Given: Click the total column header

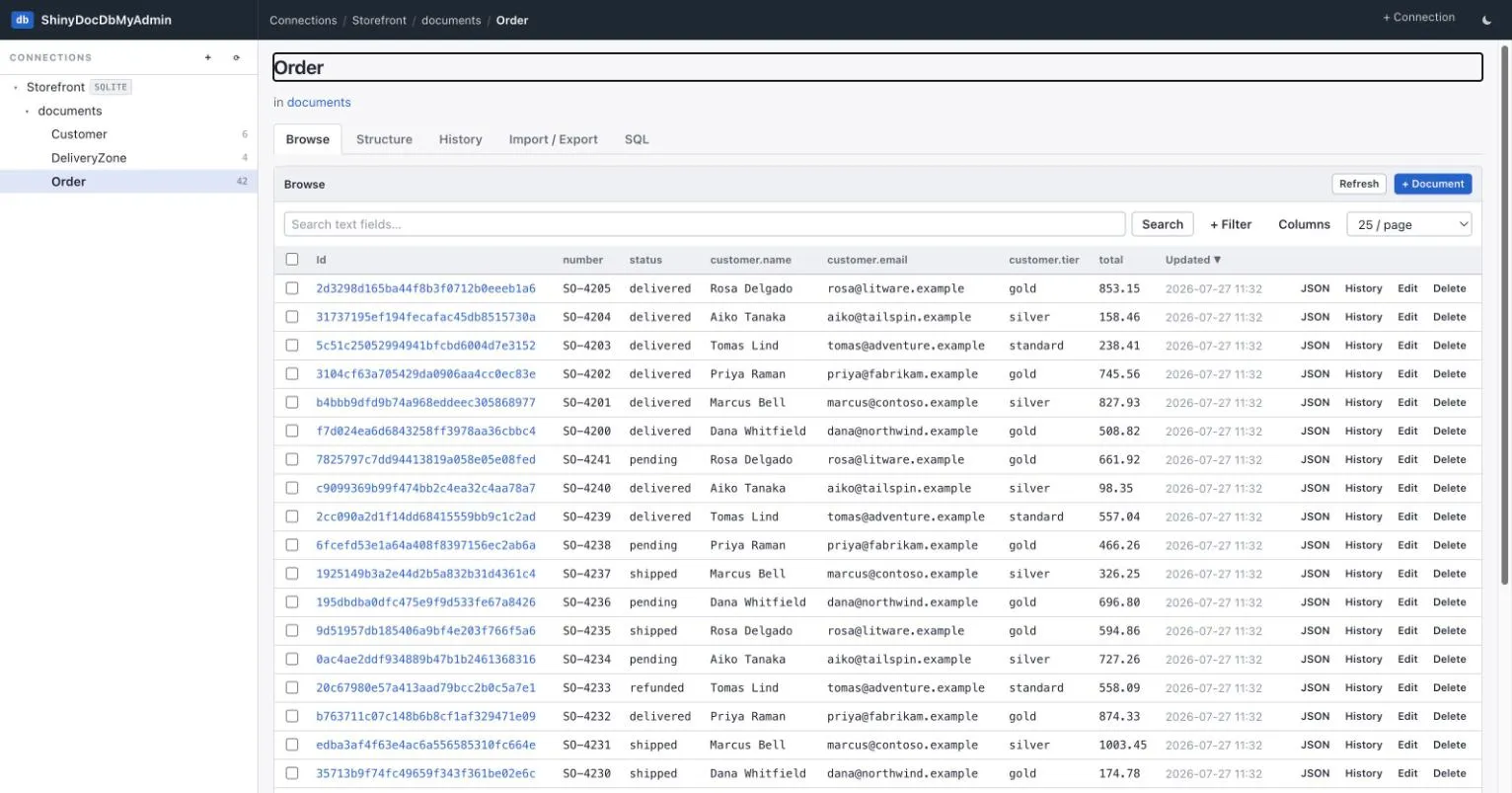Looking at the screenshot, I should [x=1110, y=260].
